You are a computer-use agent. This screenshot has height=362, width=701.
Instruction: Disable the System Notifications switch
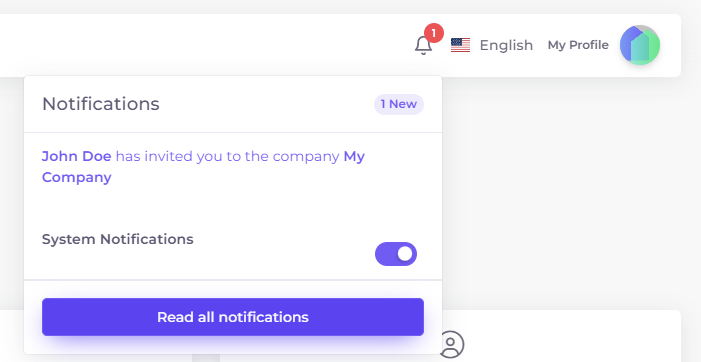396,254
